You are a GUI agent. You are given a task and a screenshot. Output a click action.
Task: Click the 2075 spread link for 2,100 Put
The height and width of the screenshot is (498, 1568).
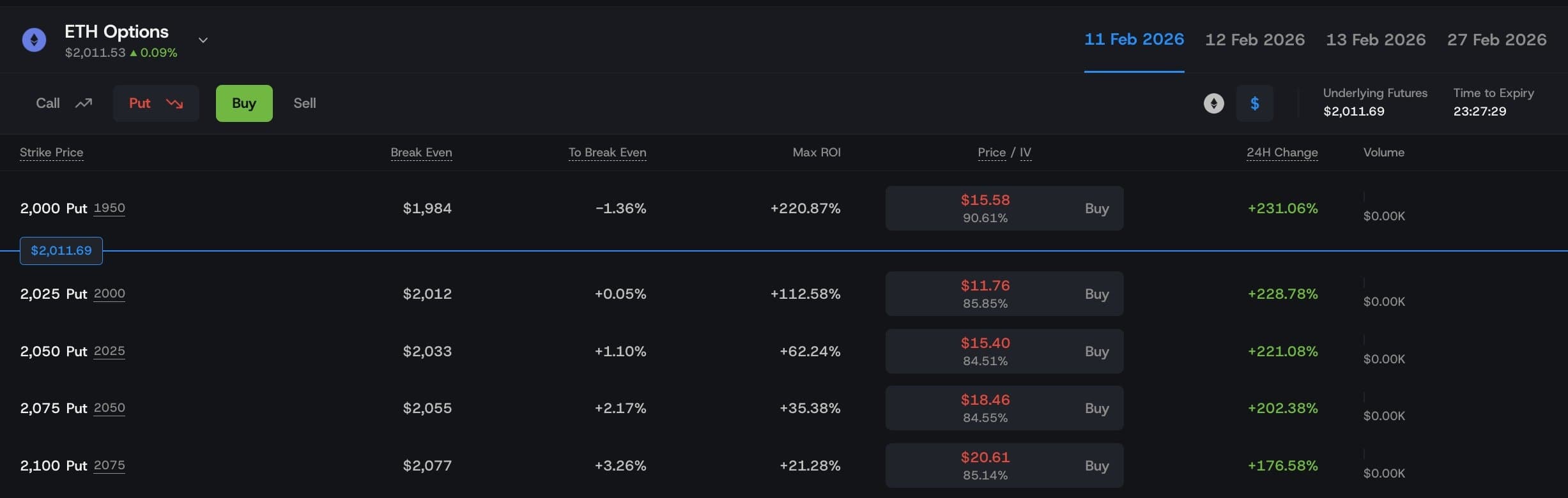(x=109, y=465)
